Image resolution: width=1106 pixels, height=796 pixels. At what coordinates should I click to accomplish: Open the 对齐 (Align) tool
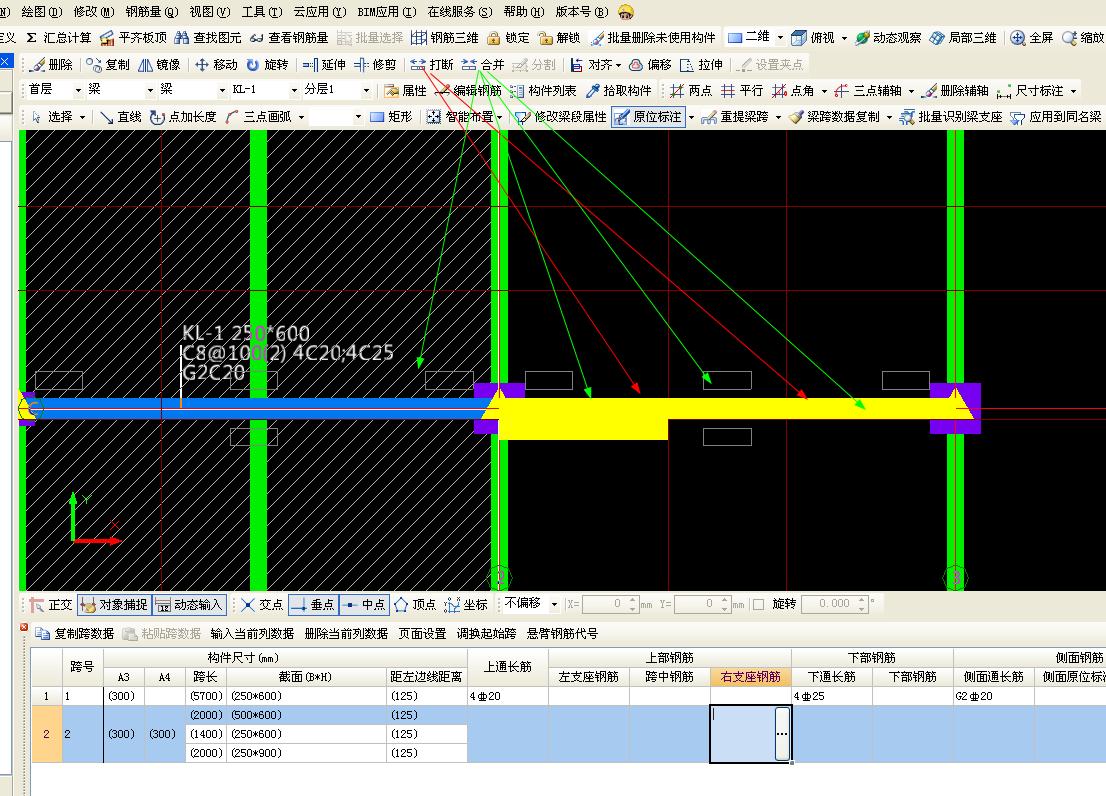pos(596,65)
